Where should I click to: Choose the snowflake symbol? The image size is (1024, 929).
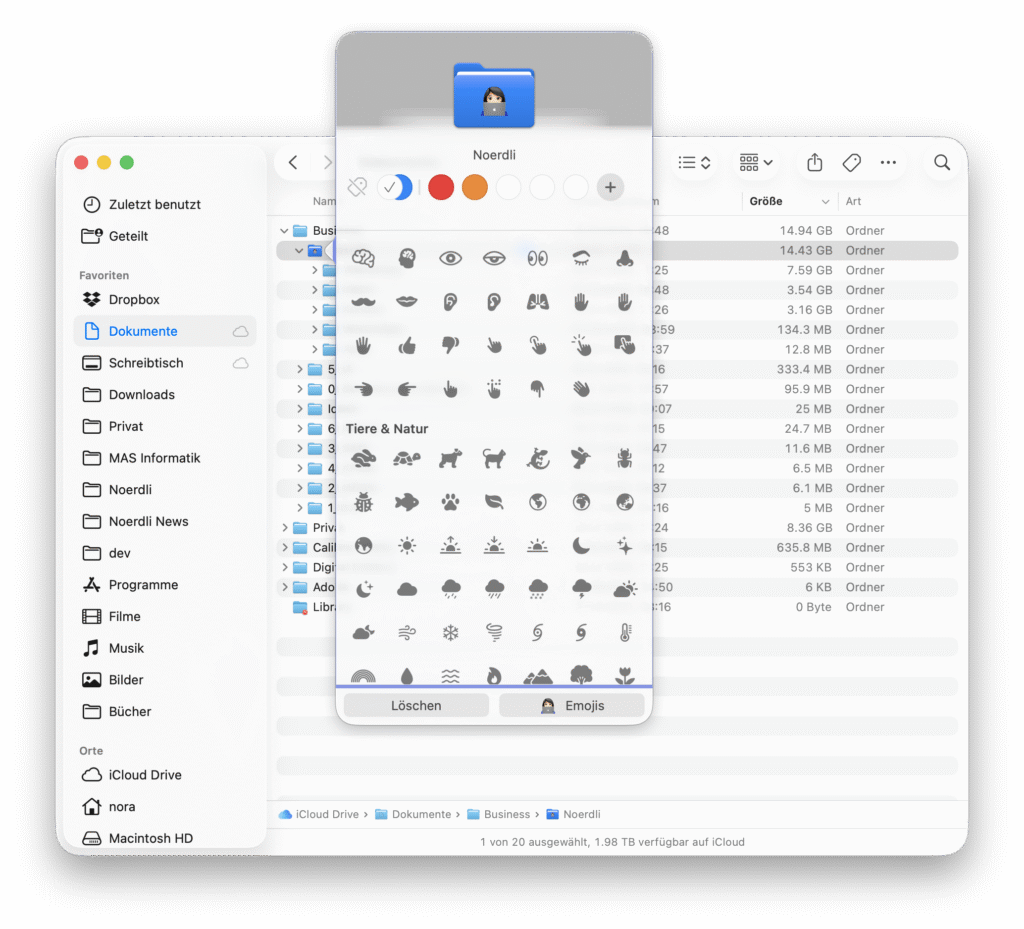coord(450,633)
